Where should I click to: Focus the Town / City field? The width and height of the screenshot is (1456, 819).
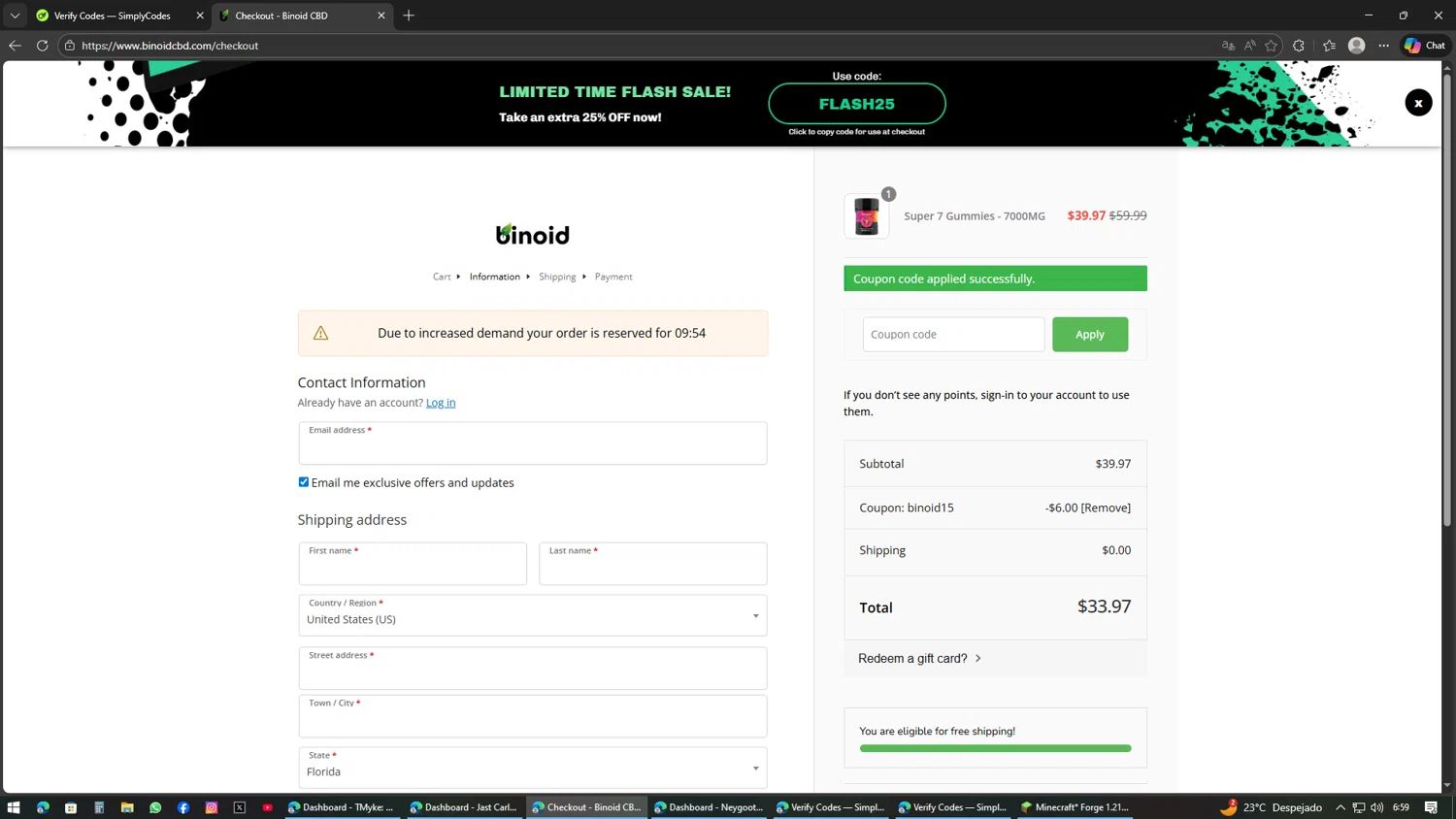tap(533, 716)
